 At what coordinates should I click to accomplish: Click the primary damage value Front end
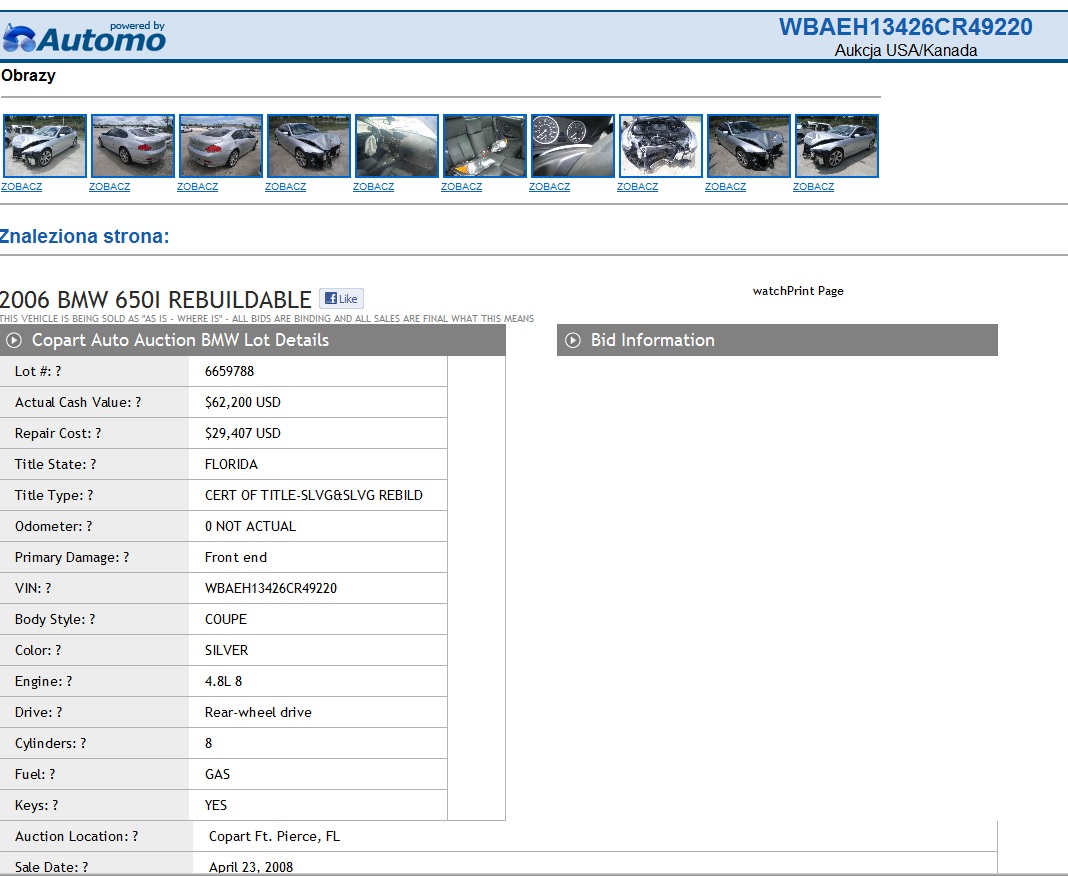coord(236,557)
